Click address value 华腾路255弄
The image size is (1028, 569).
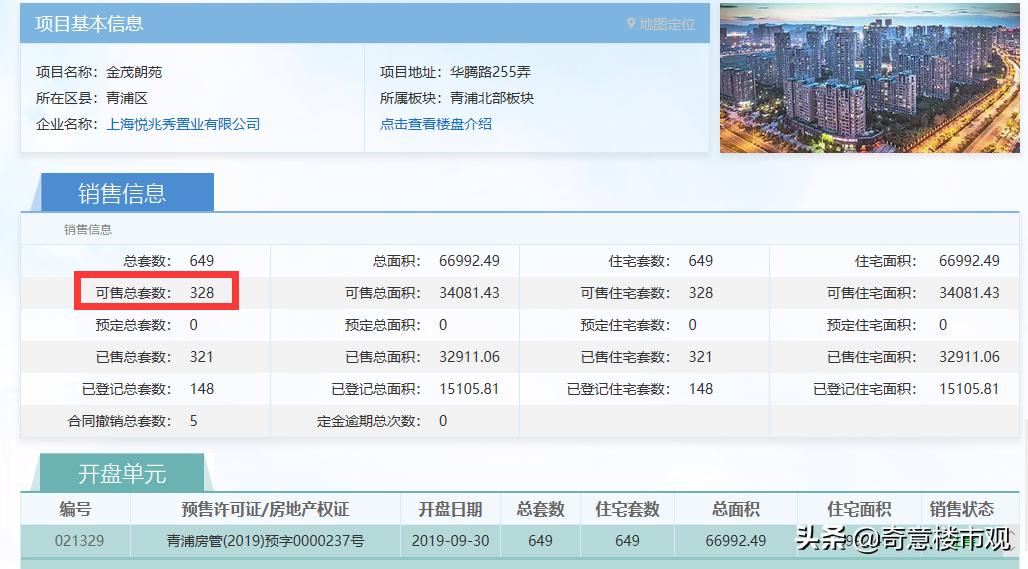pos(490,72)
